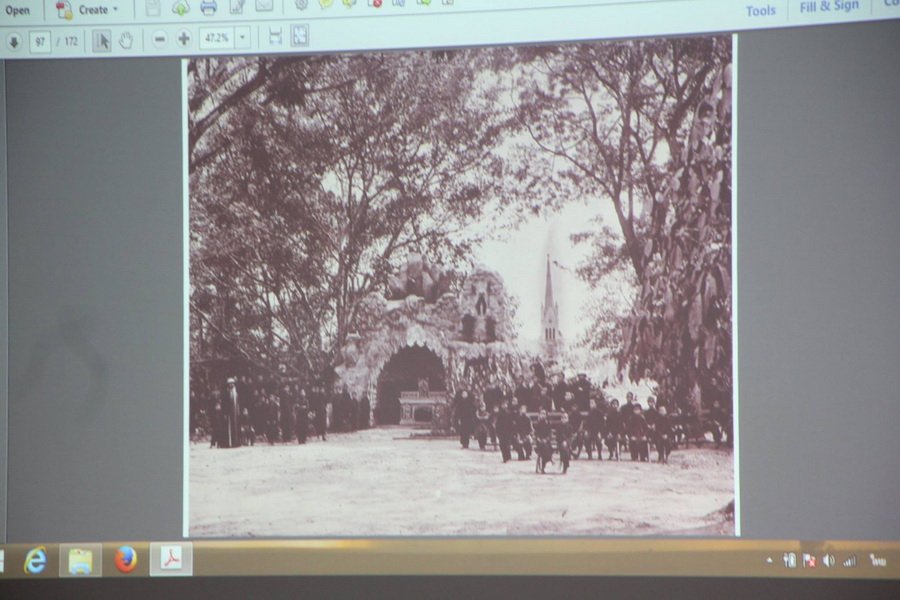Open the gear settings toolbar icon
Screen dimensions: 900x600
[301, 5]
